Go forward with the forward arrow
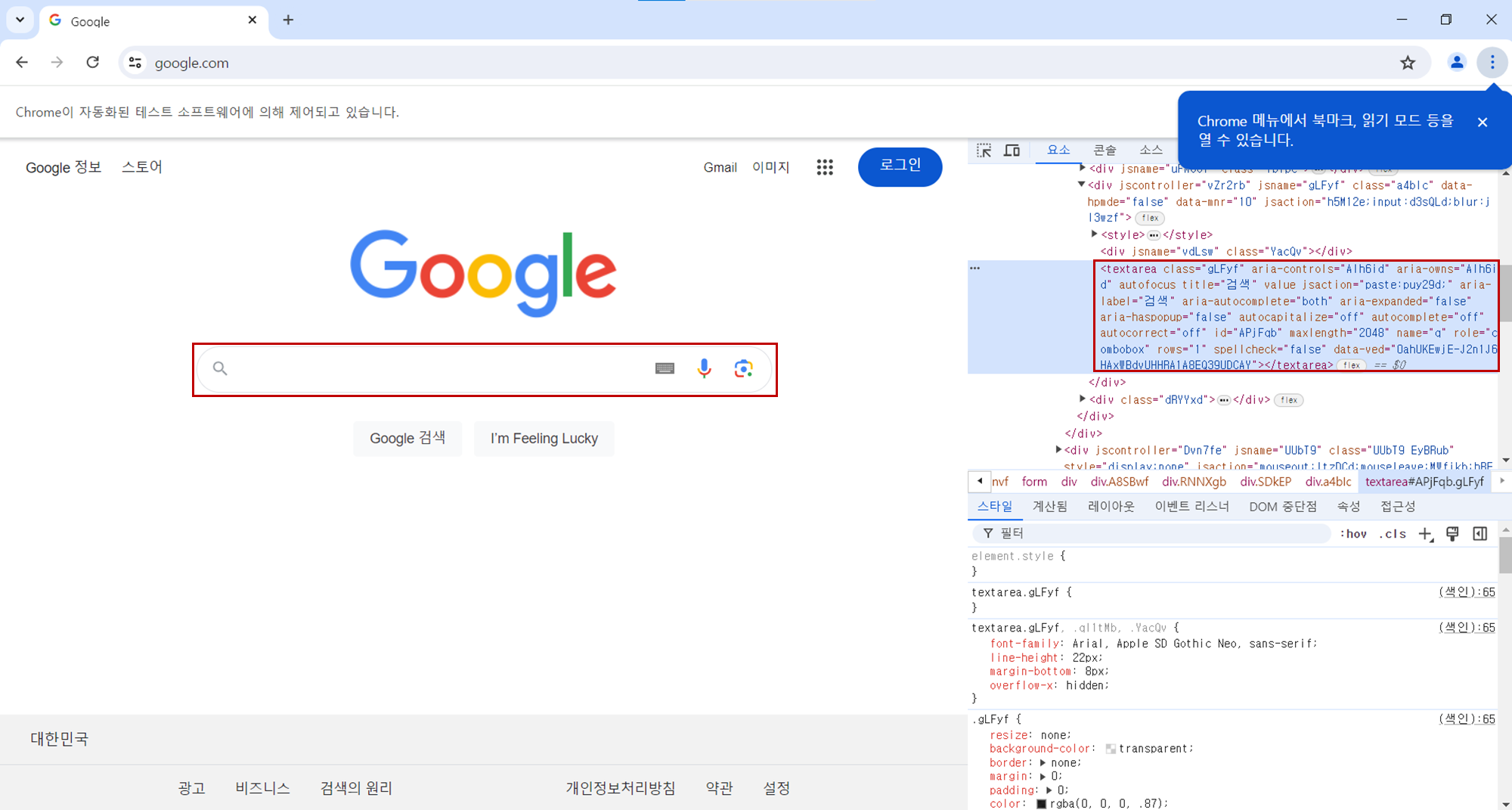This screenshot has width=1512, height=810. tap(57, 62)
